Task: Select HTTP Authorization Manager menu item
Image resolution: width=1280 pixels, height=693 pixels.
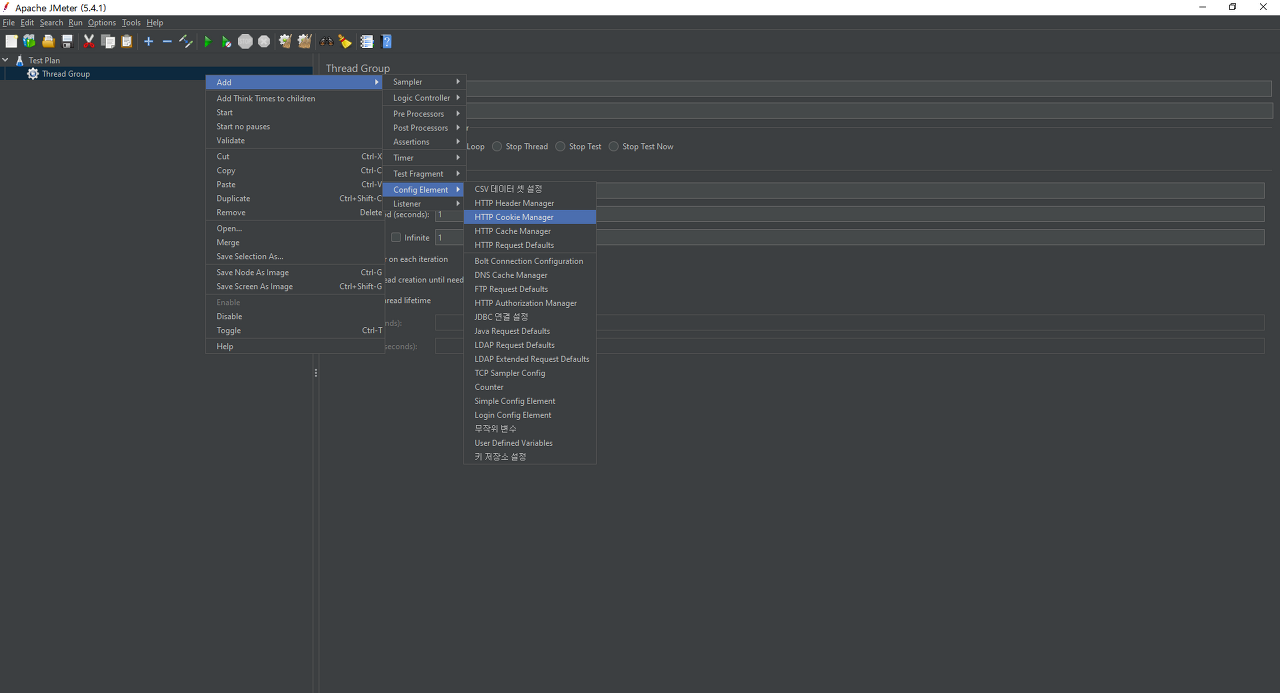Action: pos(530,303)
